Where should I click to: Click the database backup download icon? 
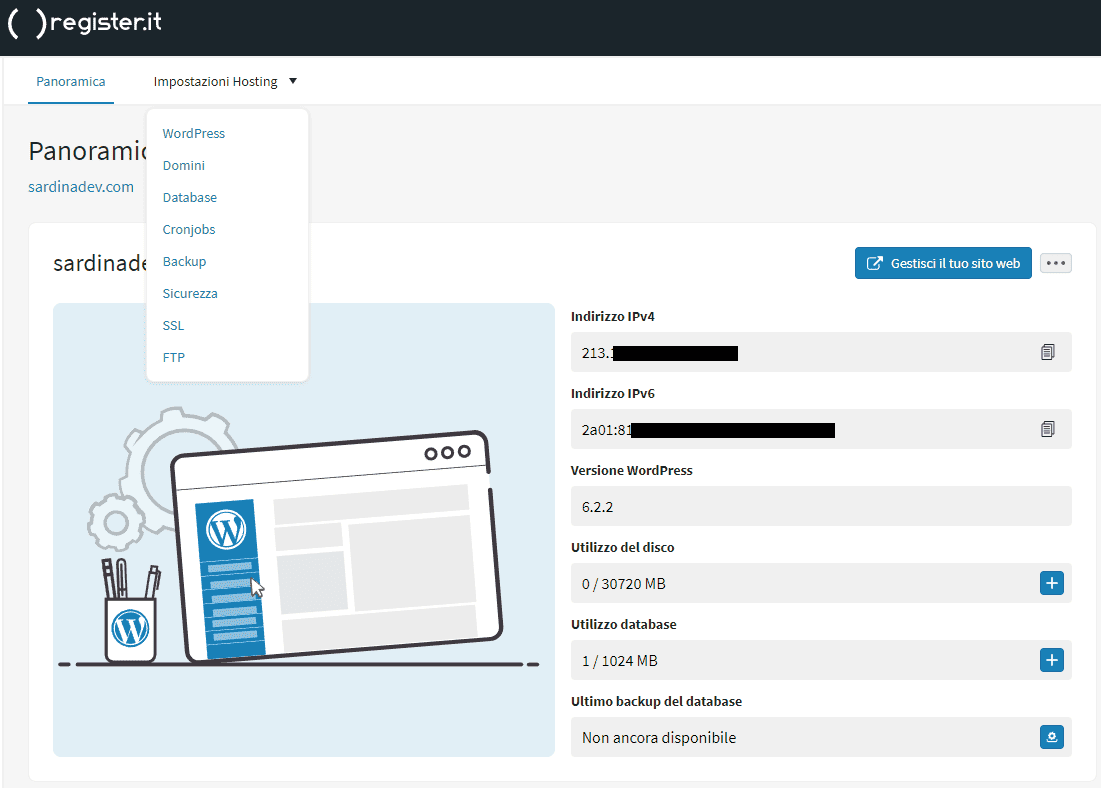1051,737
